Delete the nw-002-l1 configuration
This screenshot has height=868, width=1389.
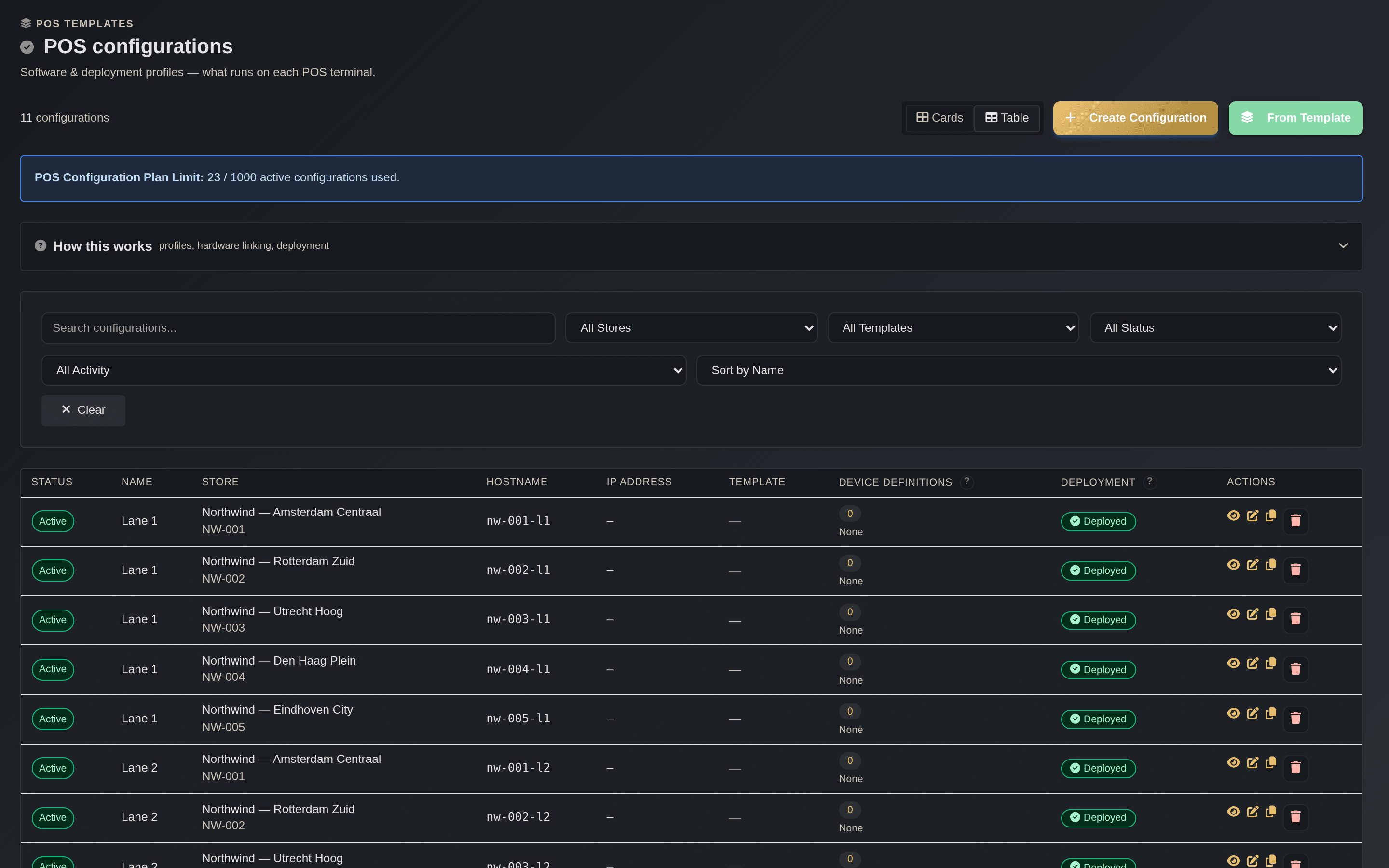point(1295,570)
